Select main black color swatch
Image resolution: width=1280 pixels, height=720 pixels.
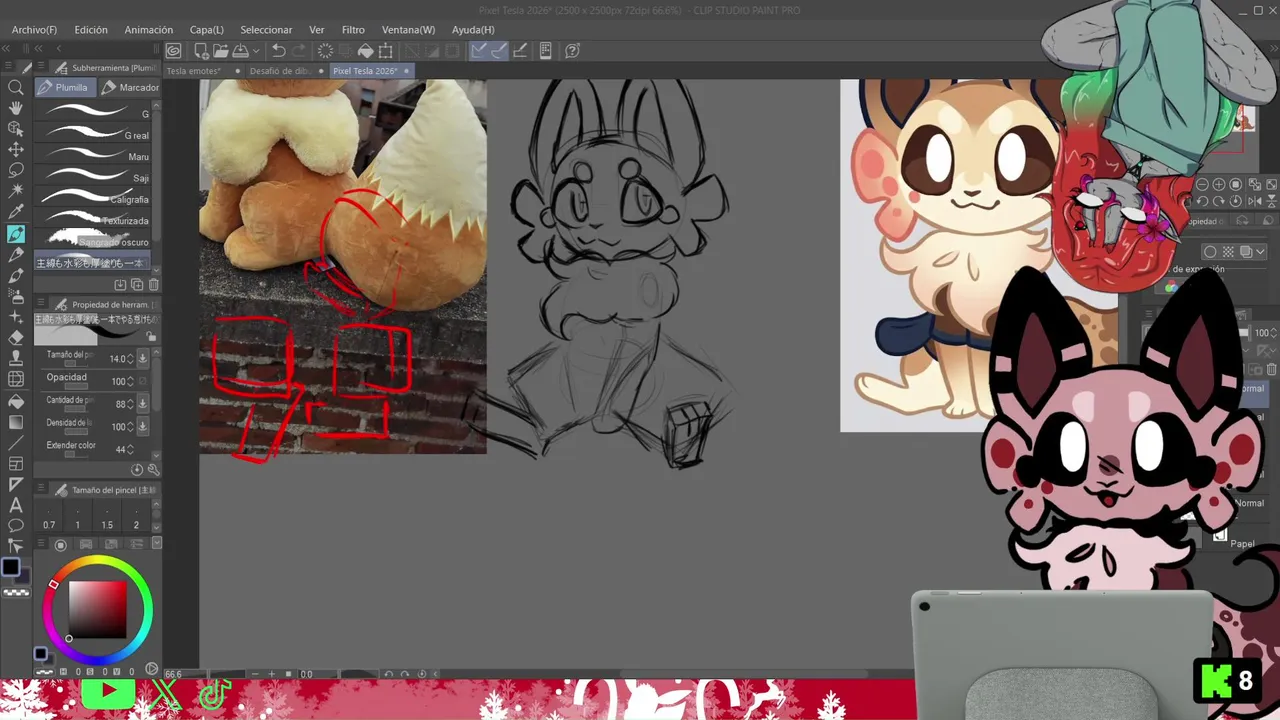coord(10,568)
